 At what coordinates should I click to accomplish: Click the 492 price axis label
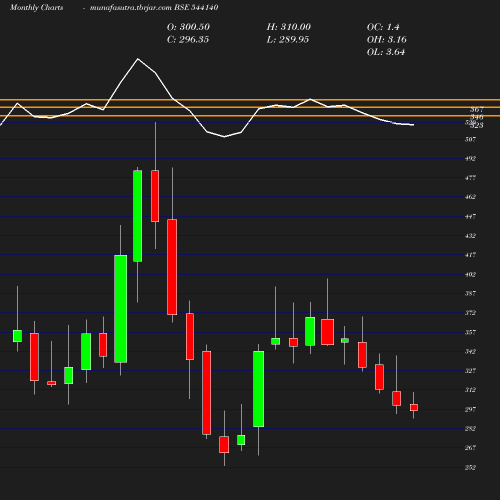click(x=470, y=159)
